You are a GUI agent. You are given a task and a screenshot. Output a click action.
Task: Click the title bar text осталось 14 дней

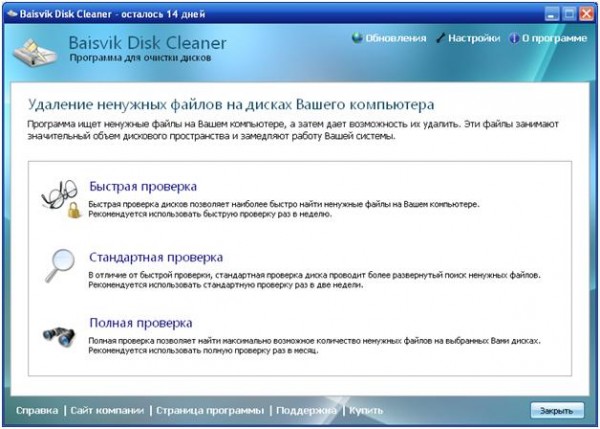[x=163, y=15]
